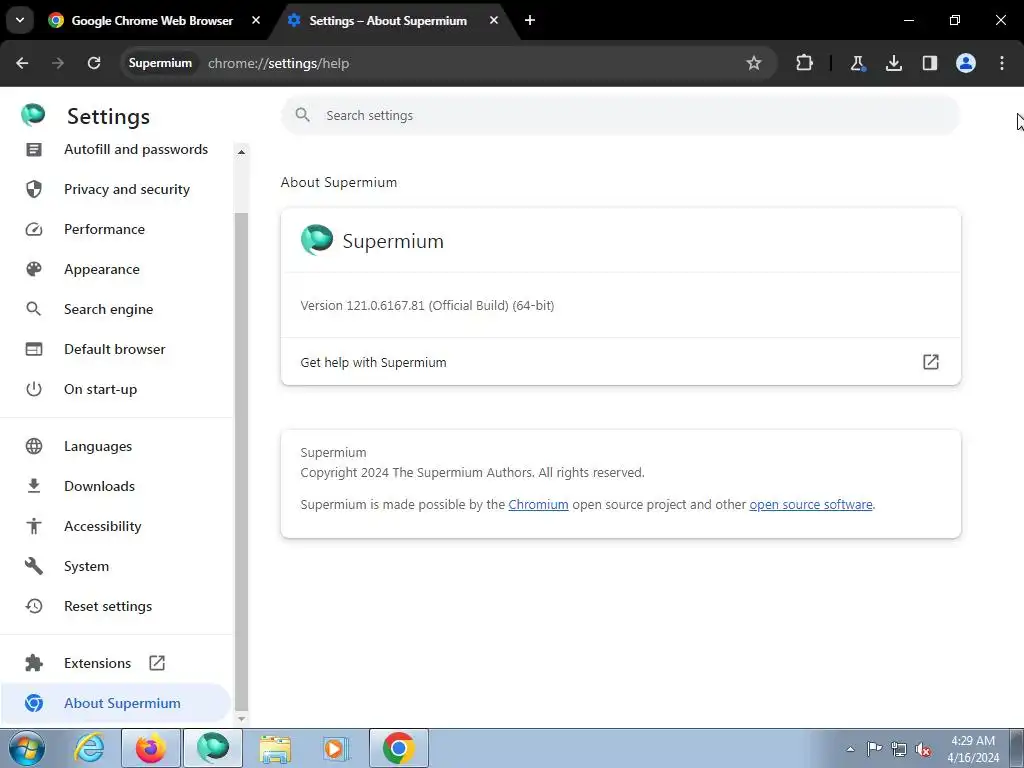Switch to Google Chrome Web Browser tab

[153, 21]
